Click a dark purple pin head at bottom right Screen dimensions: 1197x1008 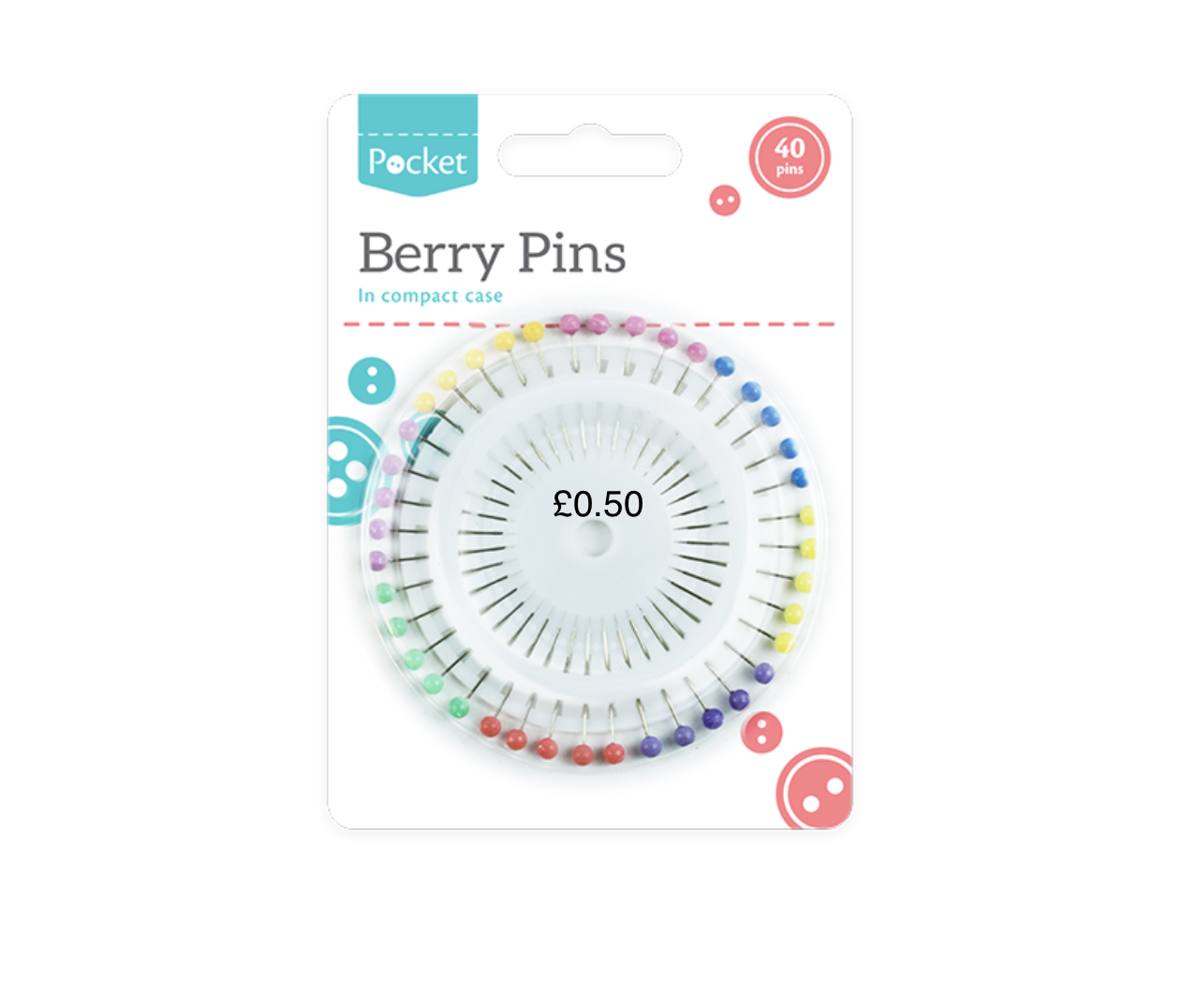coord(713,719)
